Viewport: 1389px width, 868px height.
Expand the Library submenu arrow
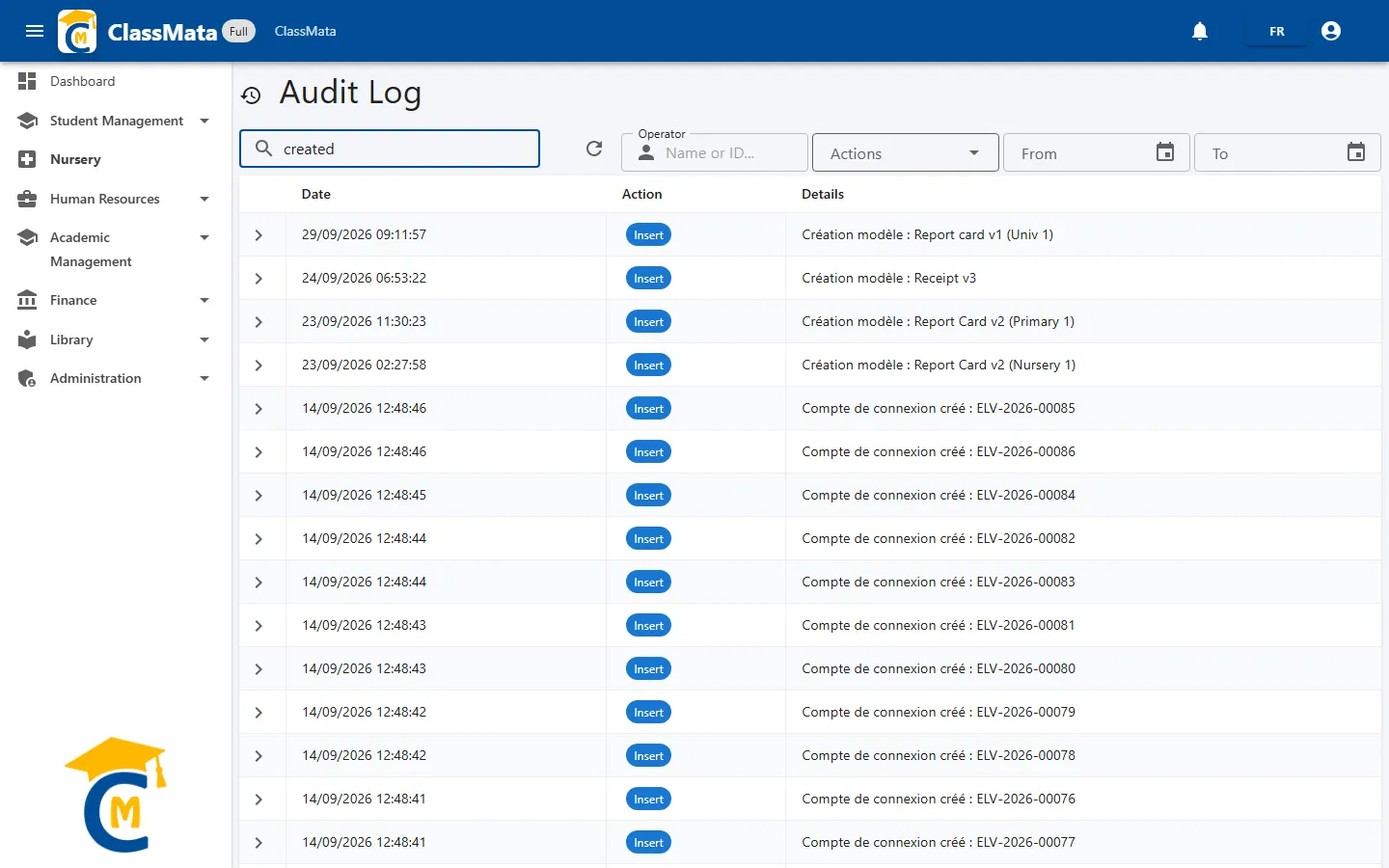coord(204,339)
